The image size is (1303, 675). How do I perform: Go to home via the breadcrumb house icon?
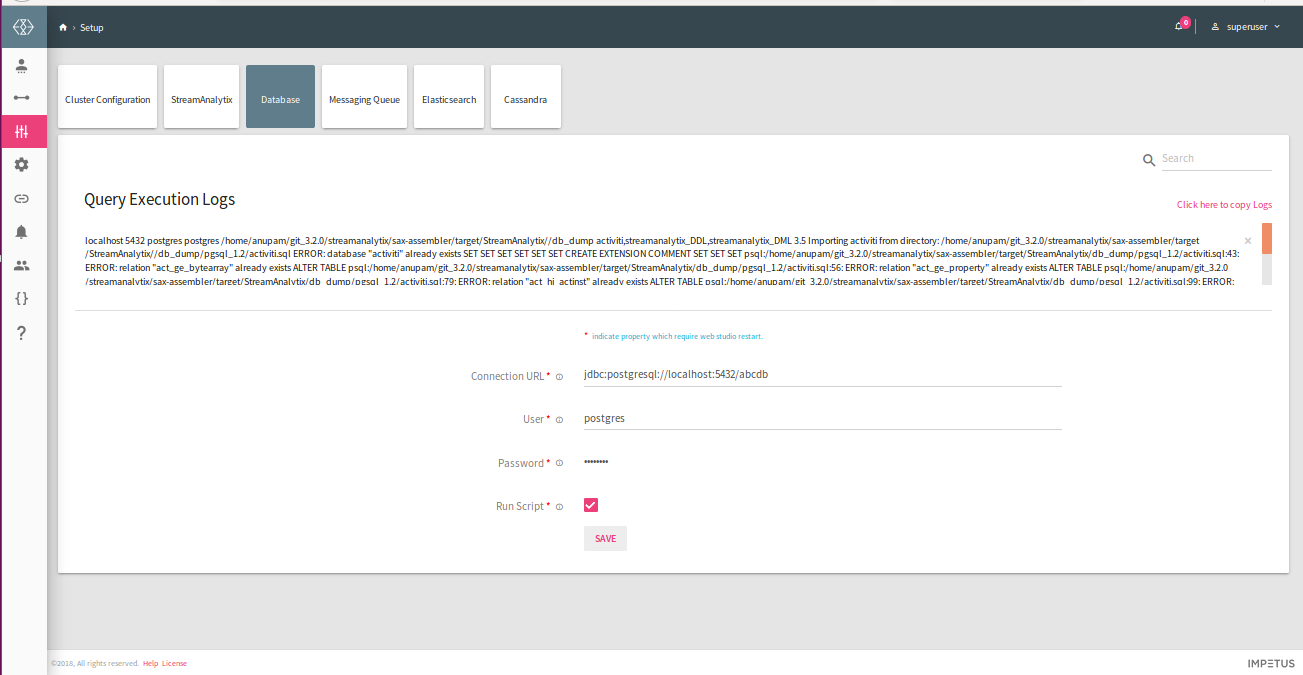pyautogui.click(x=63, y=27)
